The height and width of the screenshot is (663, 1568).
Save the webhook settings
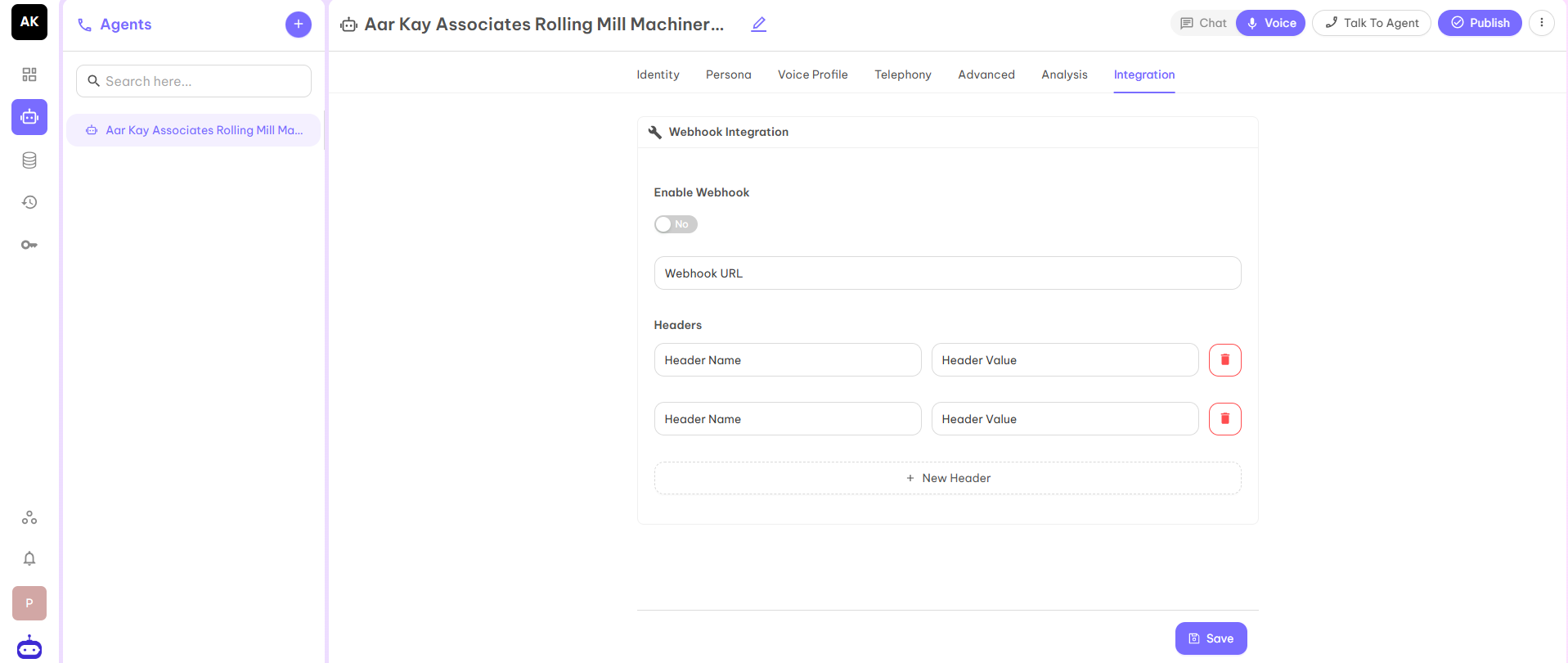pyautogui.click(x=1211, y=638)
